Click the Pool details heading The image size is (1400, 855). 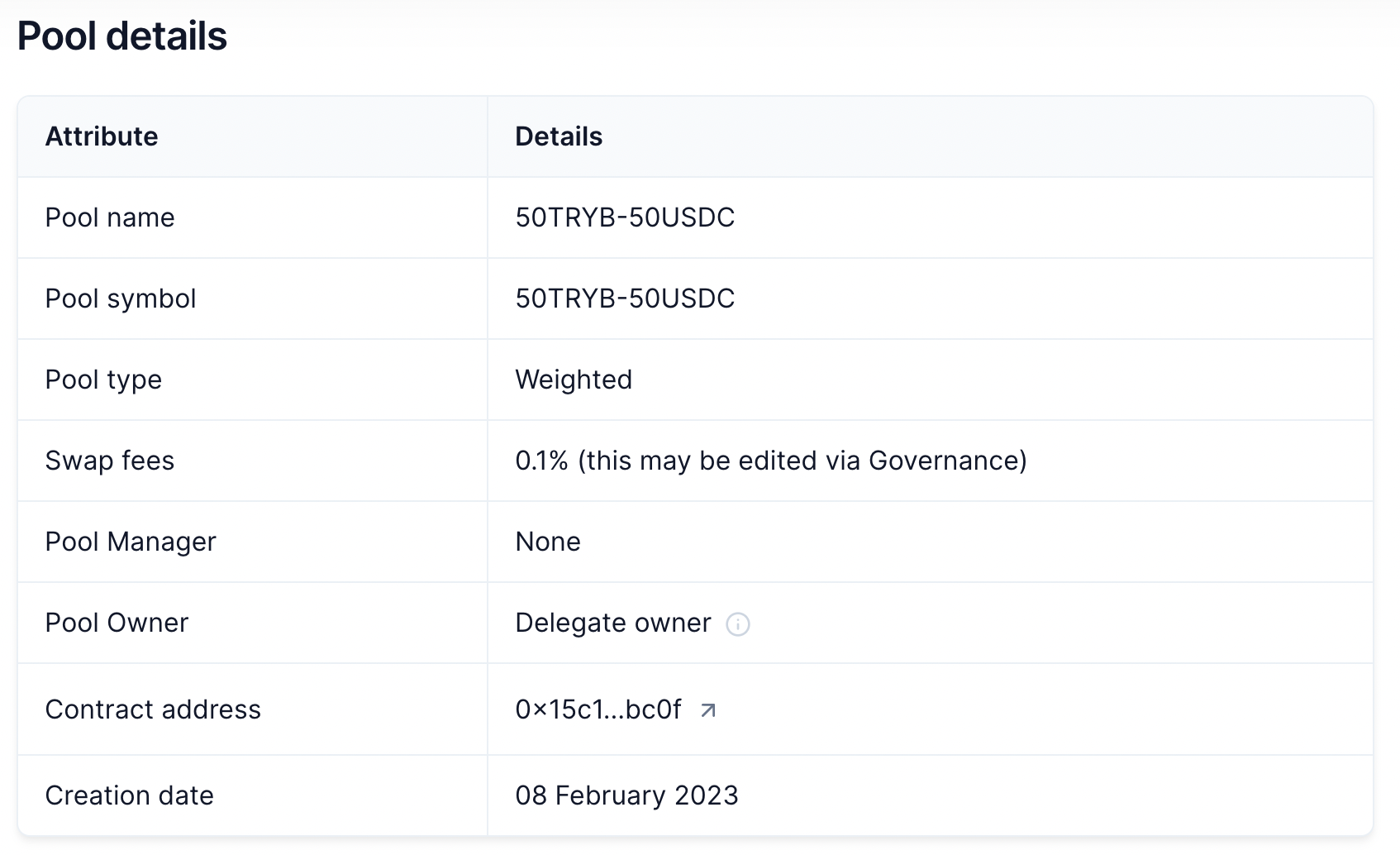pos(122,36)
